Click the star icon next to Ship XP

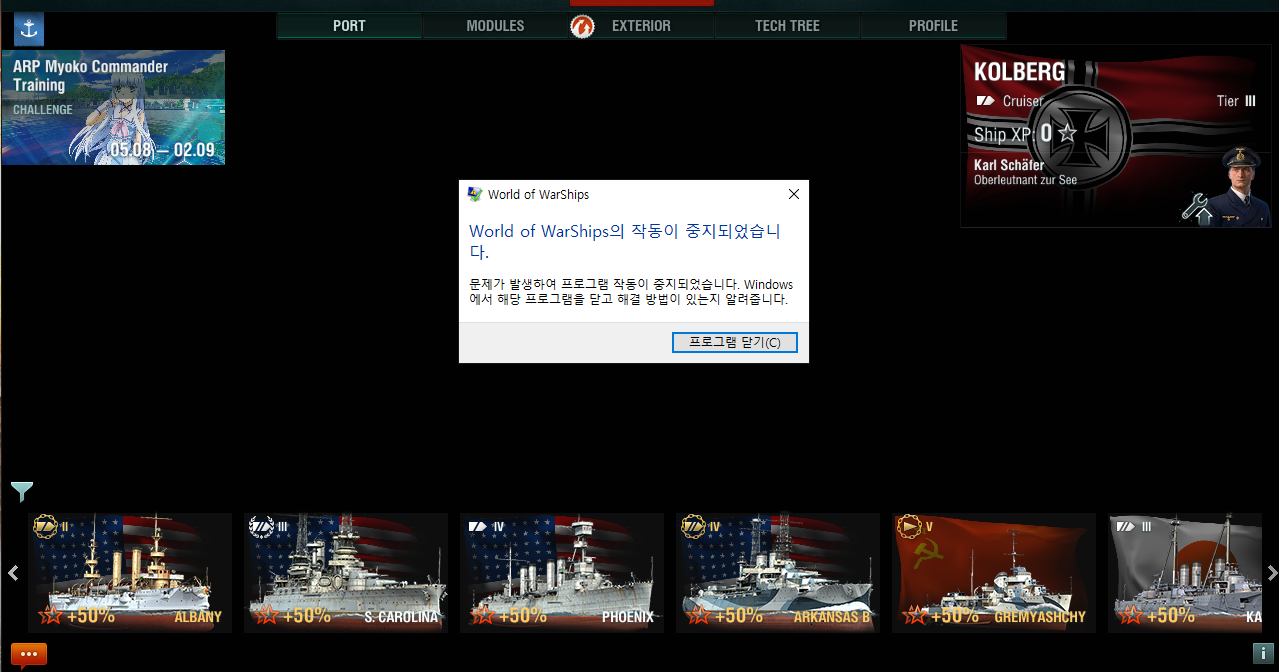(x=1068, y=133)
